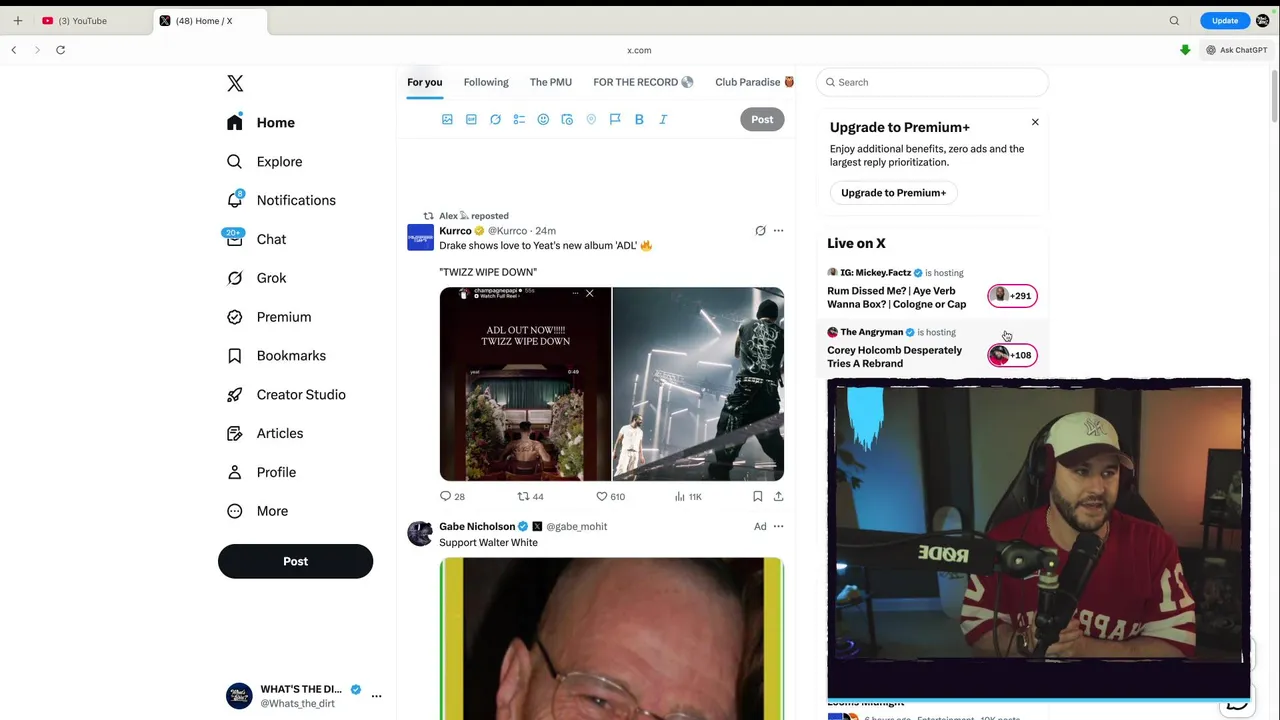Click the Ask ChatGPT button

(x=1236, y=50)
